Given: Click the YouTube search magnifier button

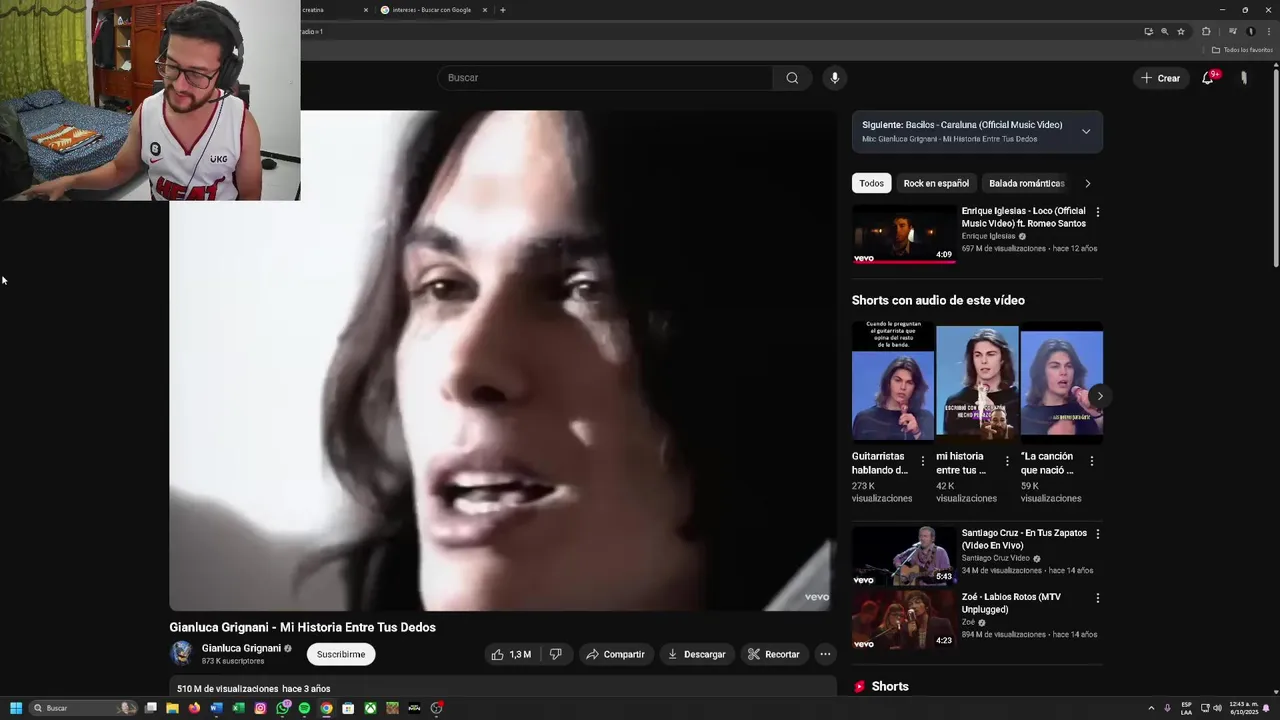Looking at the screenshot, I should (792, 78).
